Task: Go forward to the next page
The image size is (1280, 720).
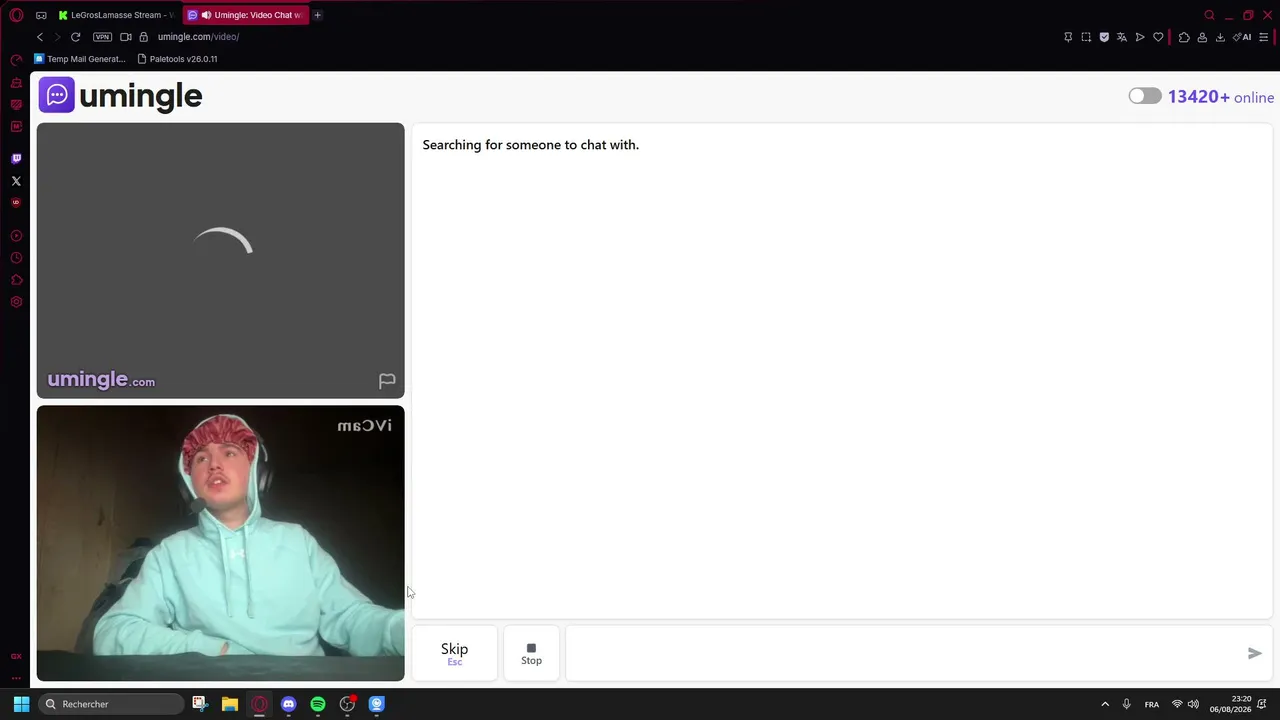Action: (x=57, y=37)
